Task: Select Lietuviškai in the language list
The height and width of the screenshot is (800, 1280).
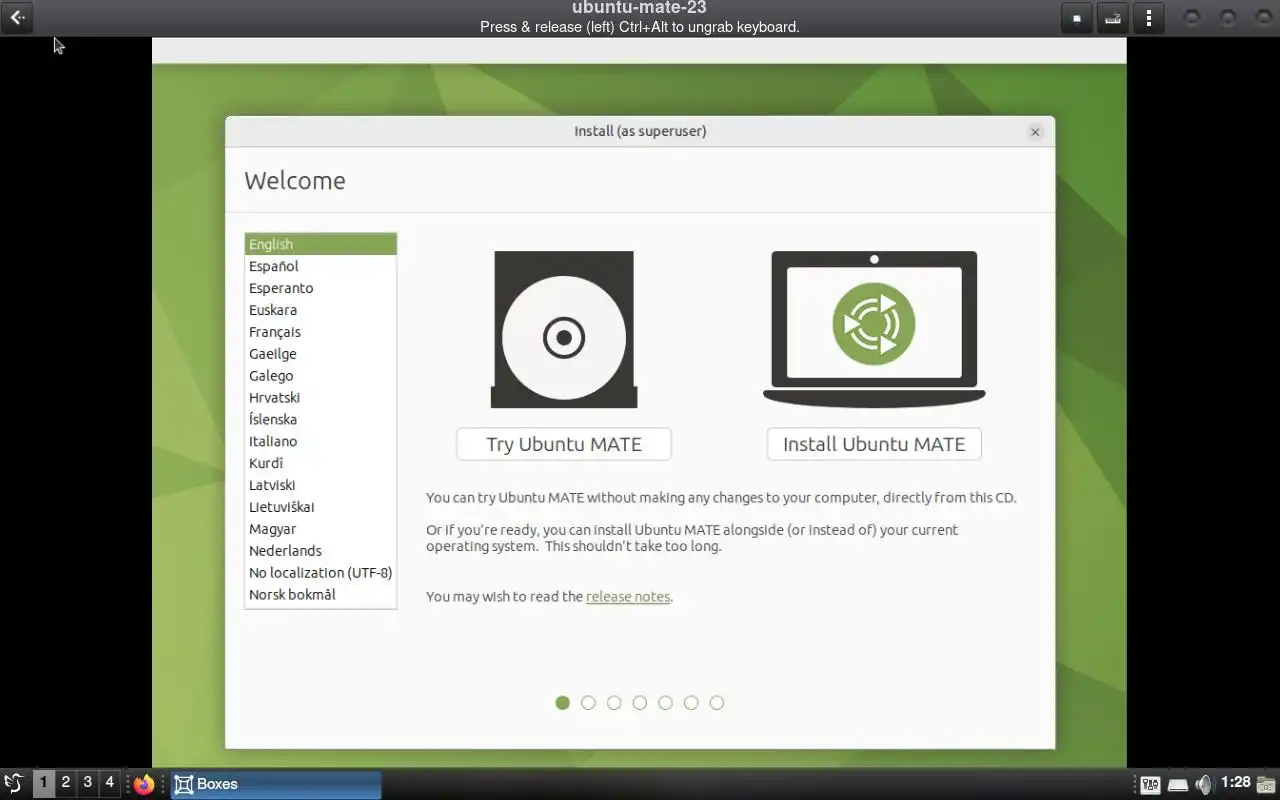Action: 321,507
